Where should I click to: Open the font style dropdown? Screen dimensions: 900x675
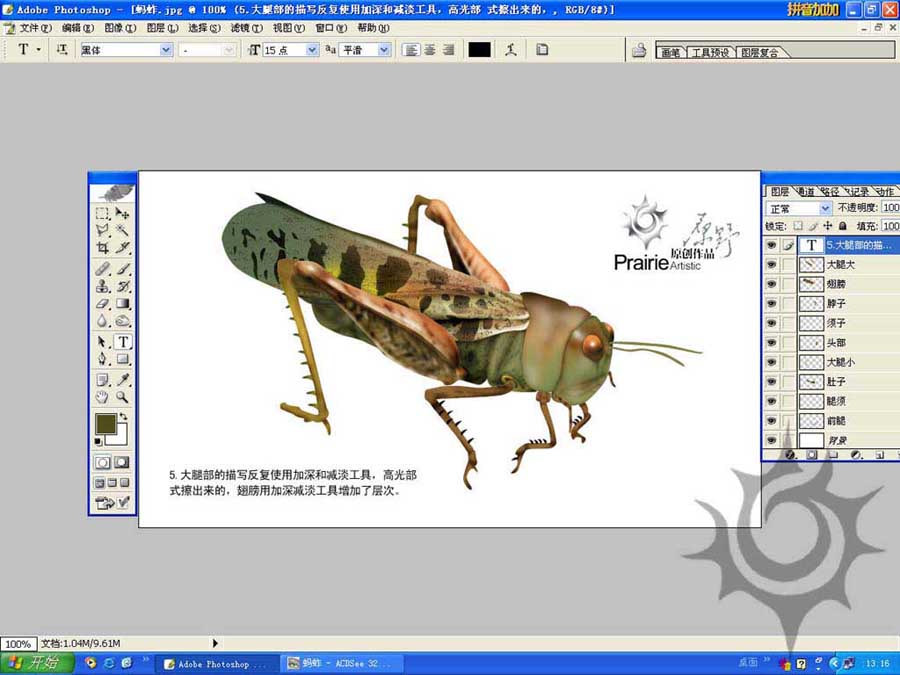pyautogui.click(x=229, y=50)
